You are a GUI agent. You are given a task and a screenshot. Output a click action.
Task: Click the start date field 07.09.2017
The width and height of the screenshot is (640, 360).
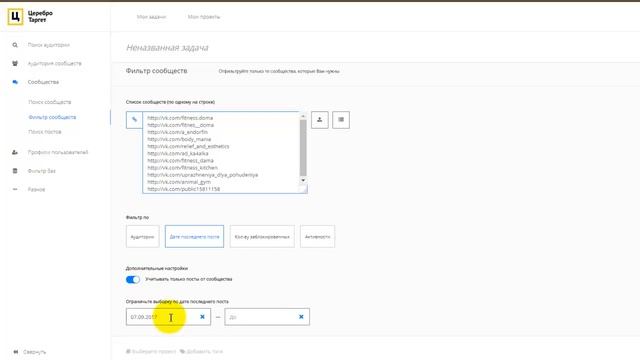tap(168, 317)
